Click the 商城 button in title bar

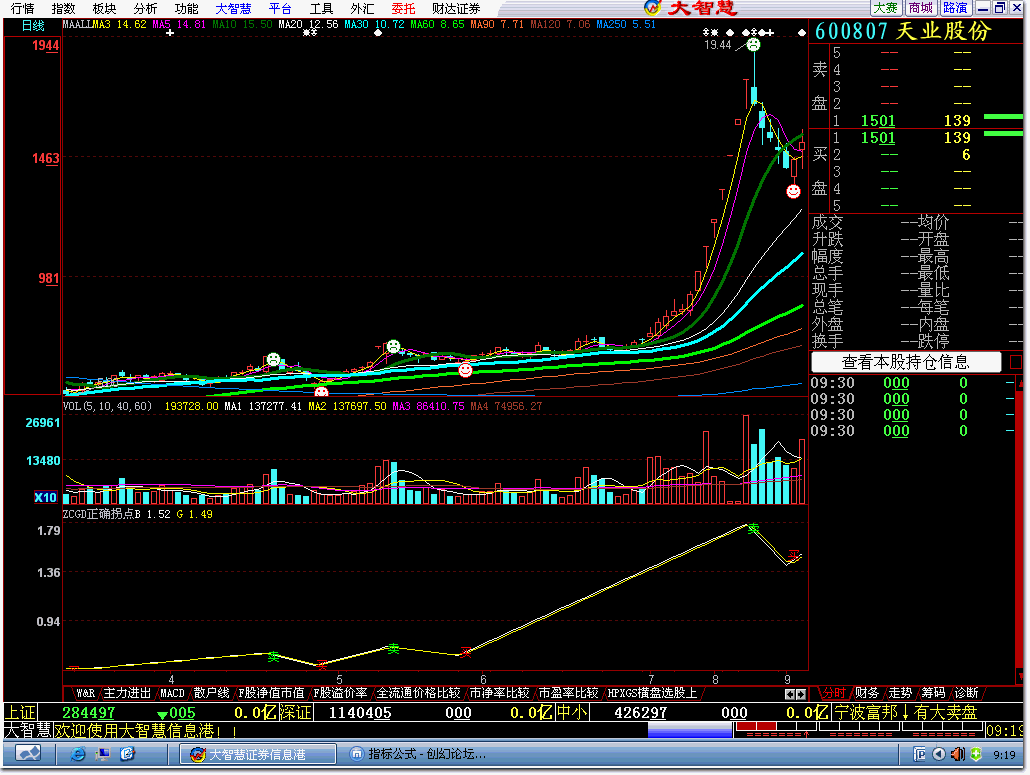920,8
